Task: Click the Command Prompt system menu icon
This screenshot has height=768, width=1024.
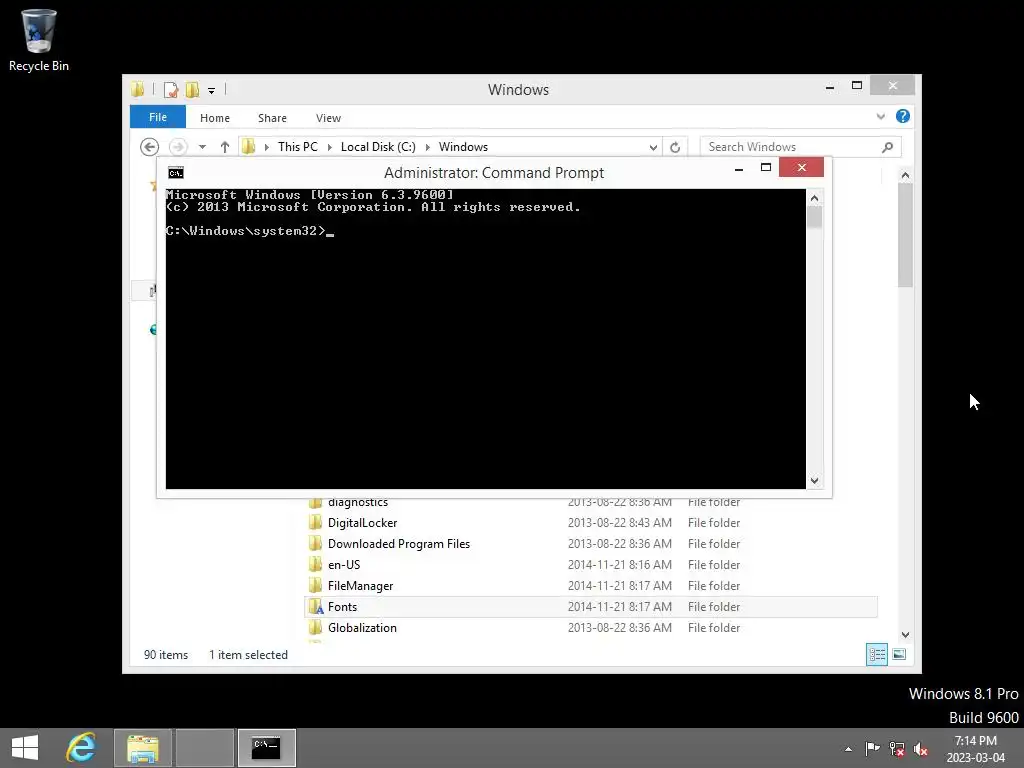Action: [176, 172]
